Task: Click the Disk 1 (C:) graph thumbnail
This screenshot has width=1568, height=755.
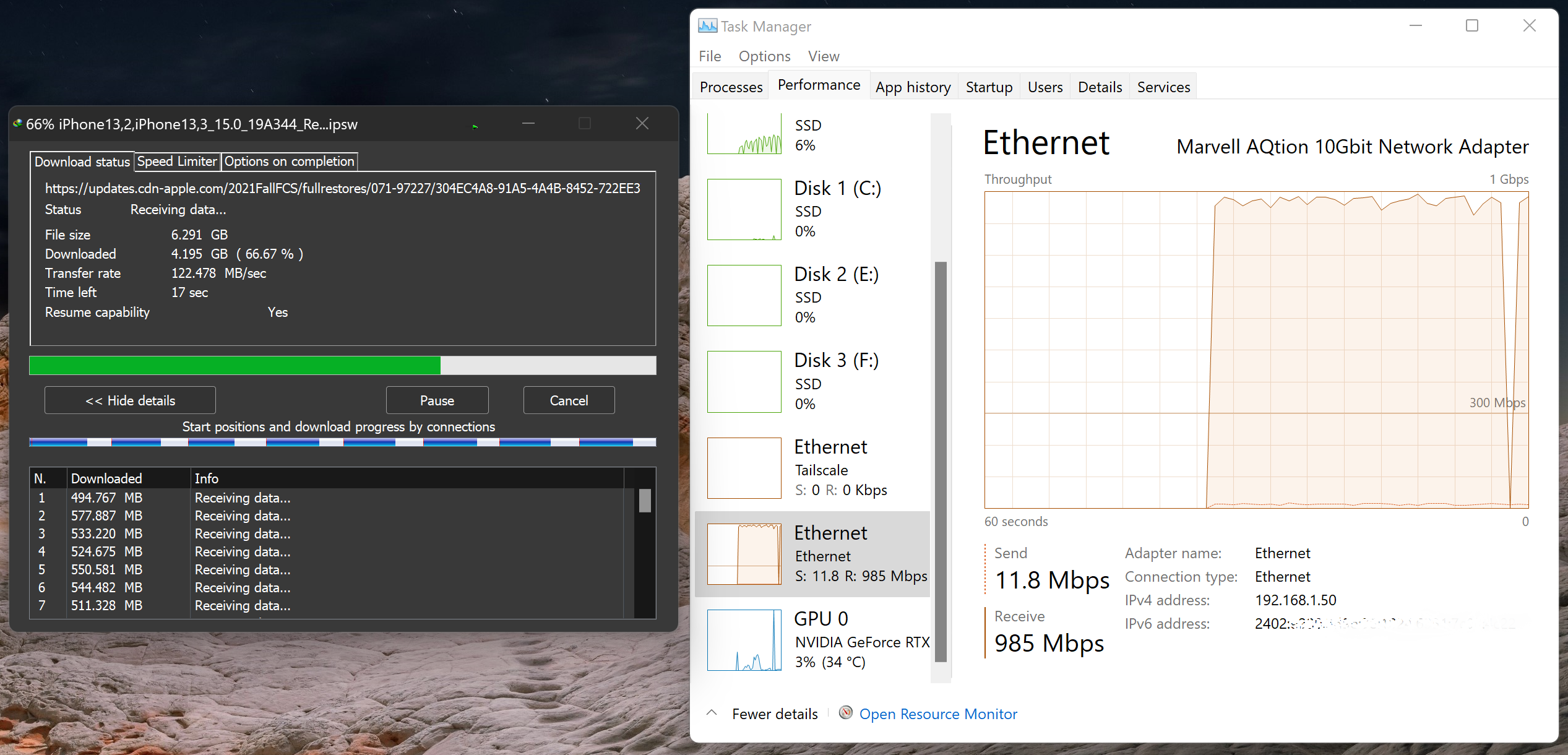Action: tap(744, 209)
